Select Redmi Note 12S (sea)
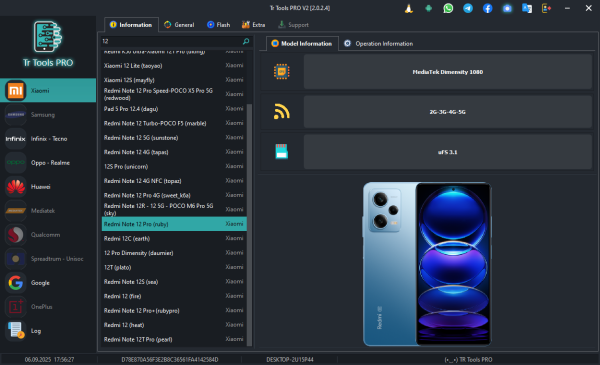This screenshot has width=600, height=365. click(174, 282)
